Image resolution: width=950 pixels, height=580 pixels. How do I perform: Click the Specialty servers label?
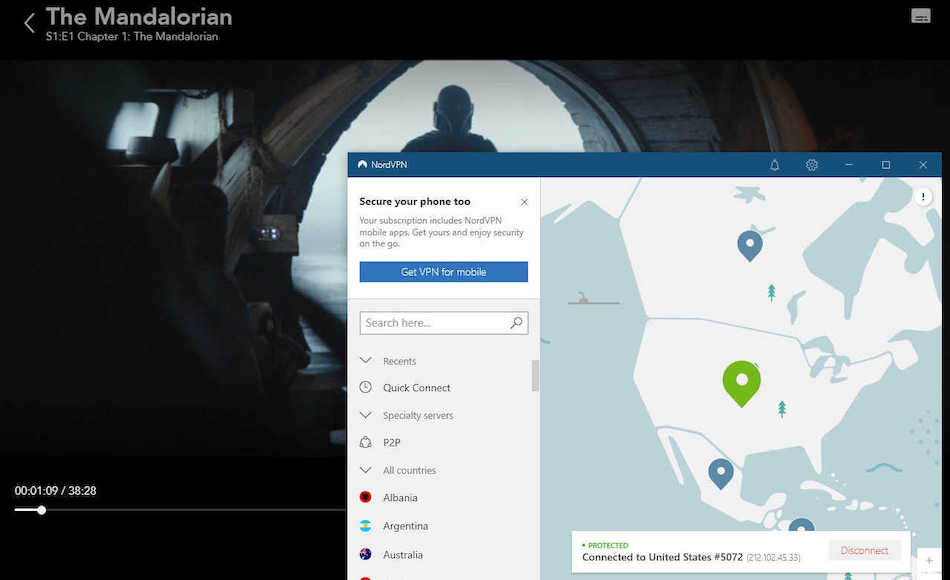coord(418,416)
